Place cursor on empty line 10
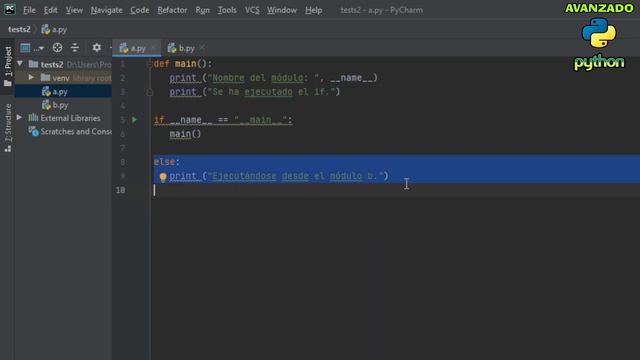The width and height of the screenshot is (640, 360). pyautogui.click(x=395, y=190)
